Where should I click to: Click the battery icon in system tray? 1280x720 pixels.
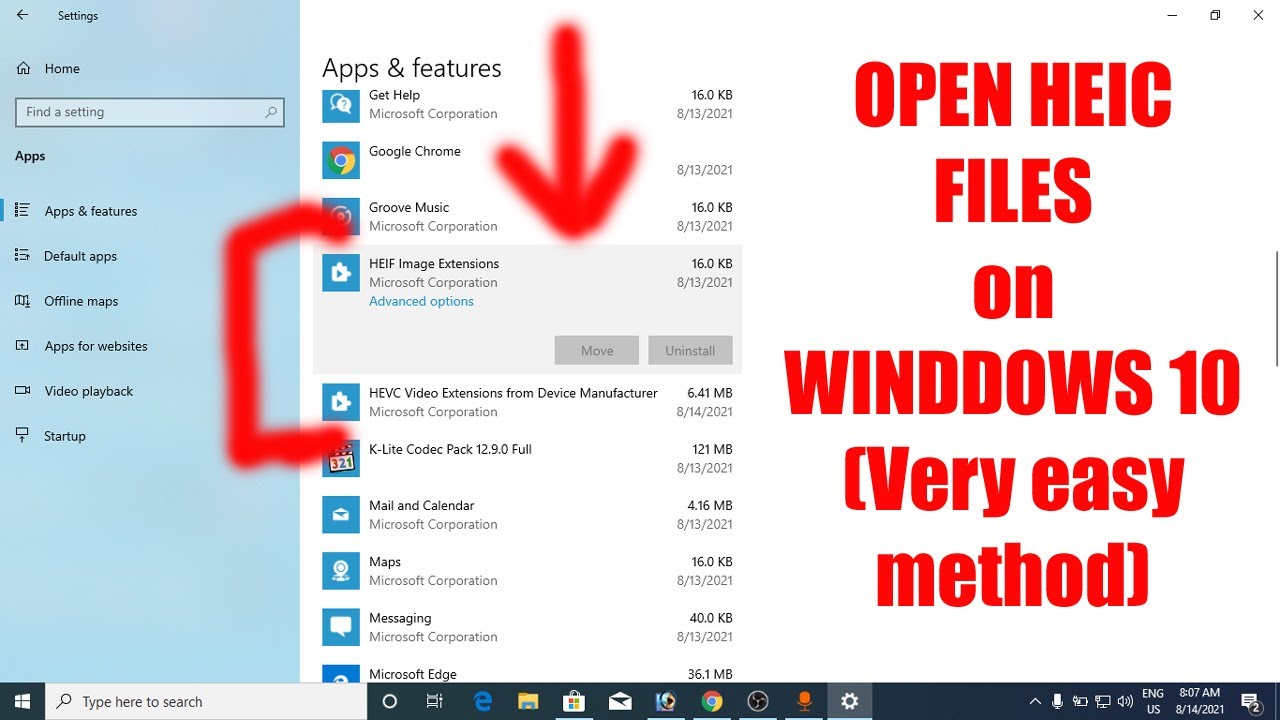1080,701
